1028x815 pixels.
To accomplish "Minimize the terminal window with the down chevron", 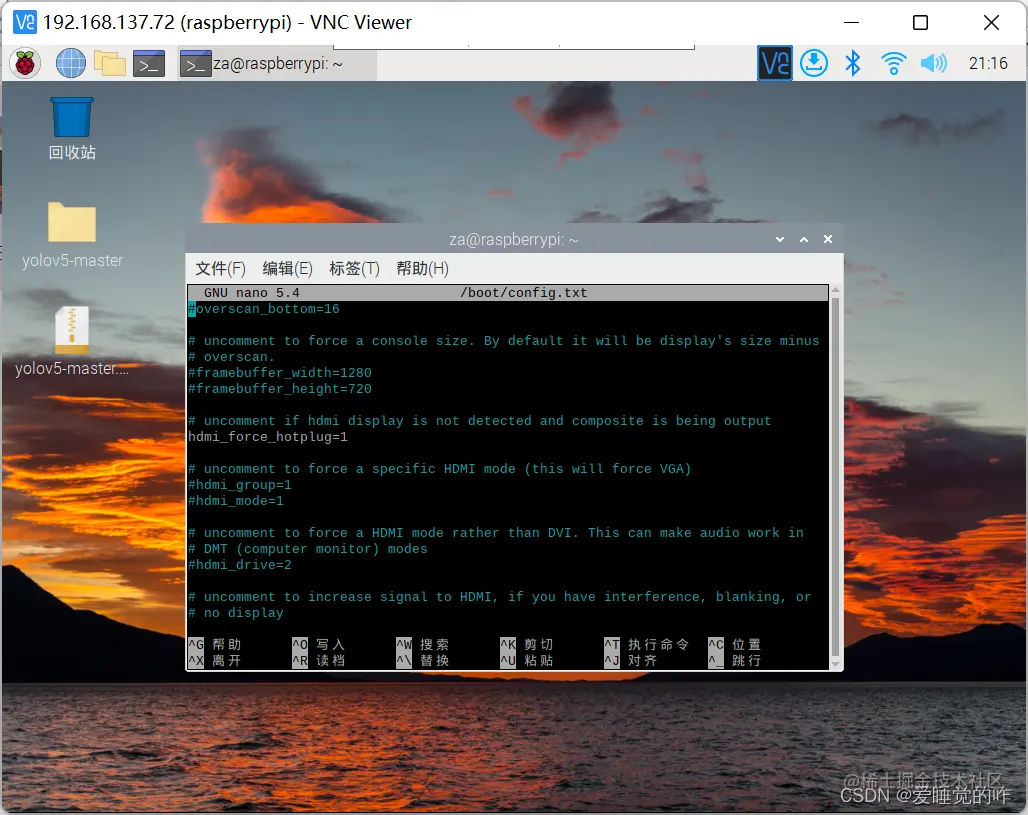I will click(x=780, y=239).
